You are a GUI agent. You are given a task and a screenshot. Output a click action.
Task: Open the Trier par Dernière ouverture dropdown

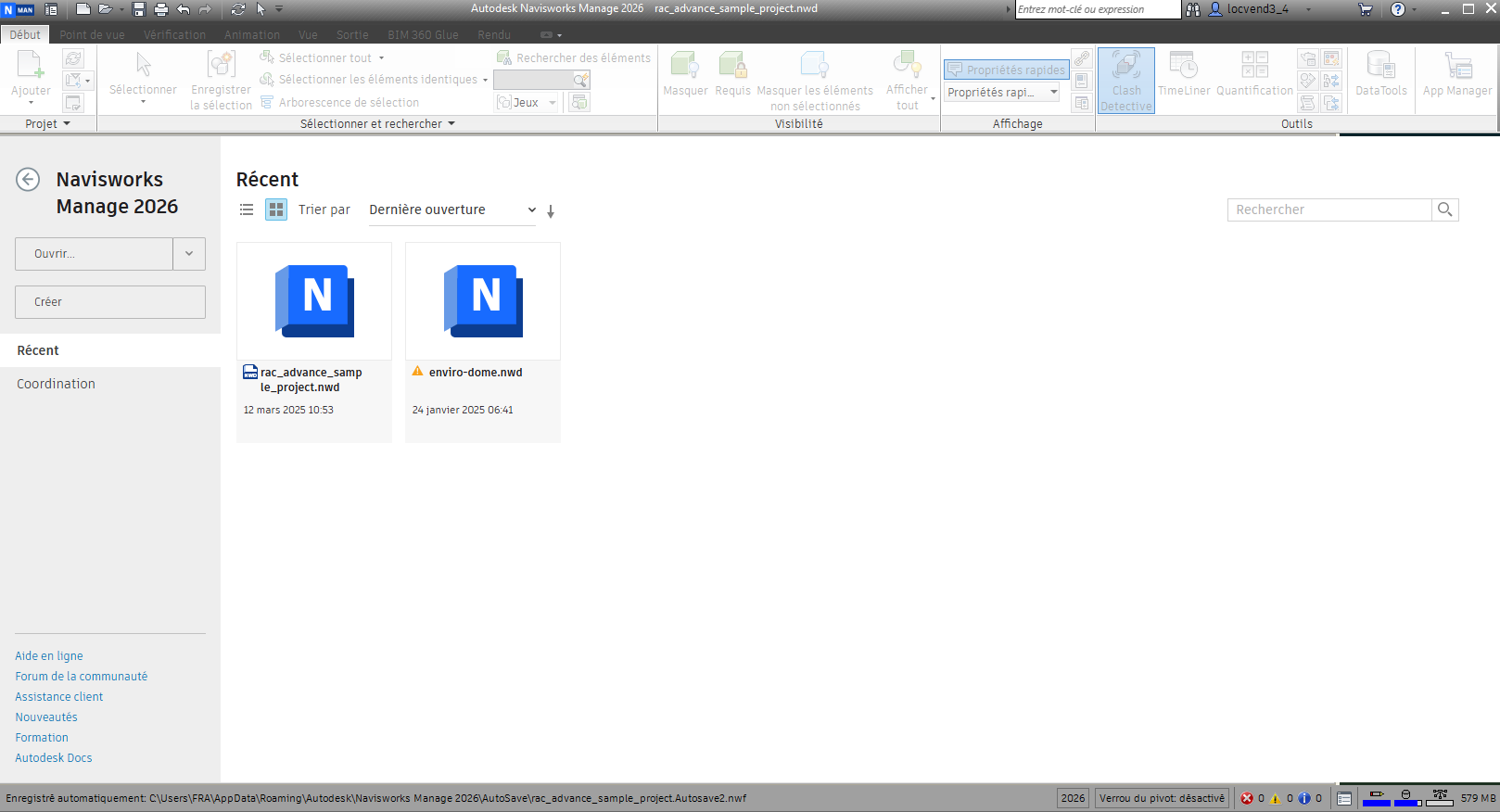452,210
